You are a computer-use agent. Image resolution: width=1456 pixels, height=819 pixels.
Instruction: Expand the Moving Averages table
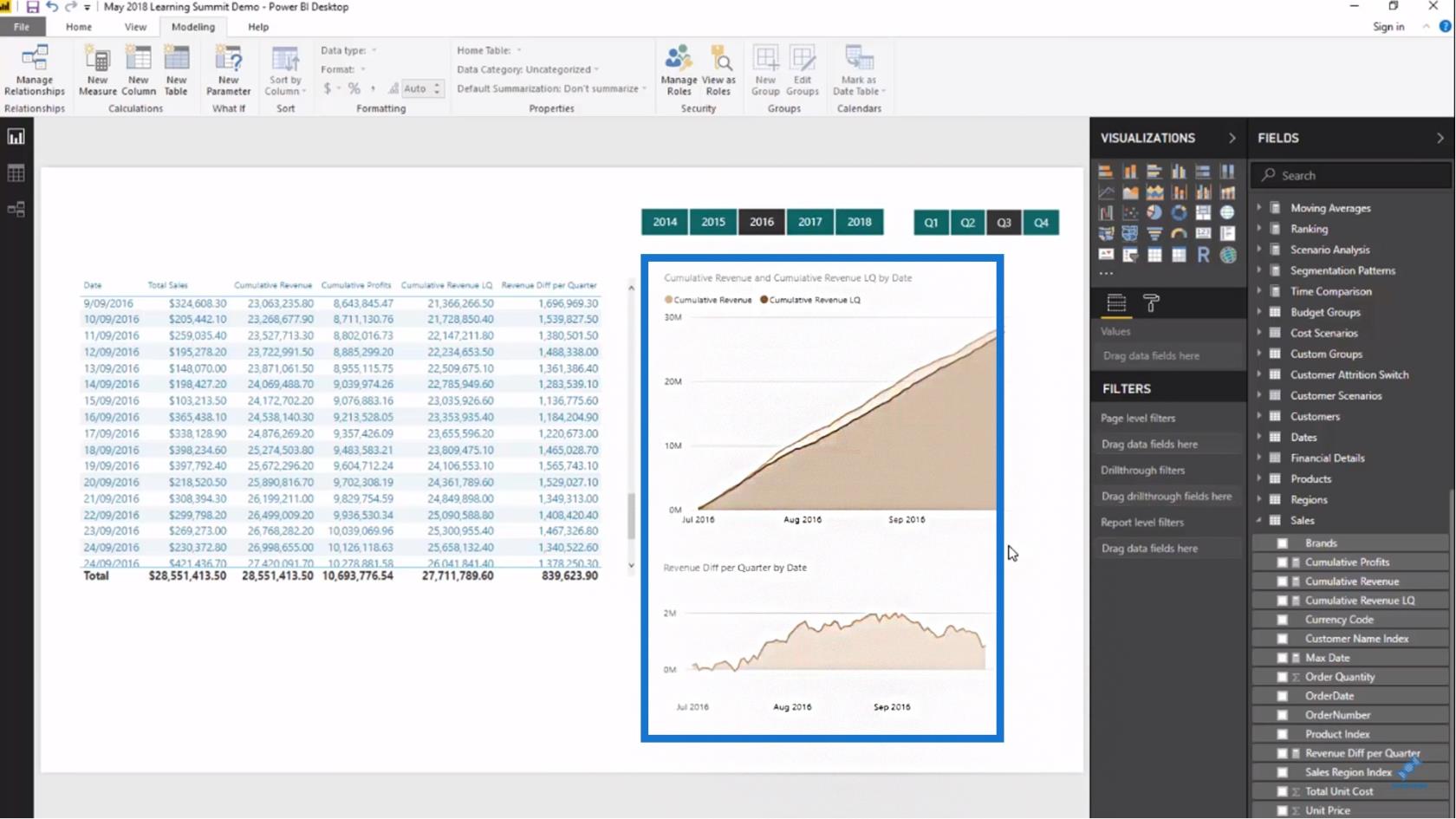coord(1259,207)
